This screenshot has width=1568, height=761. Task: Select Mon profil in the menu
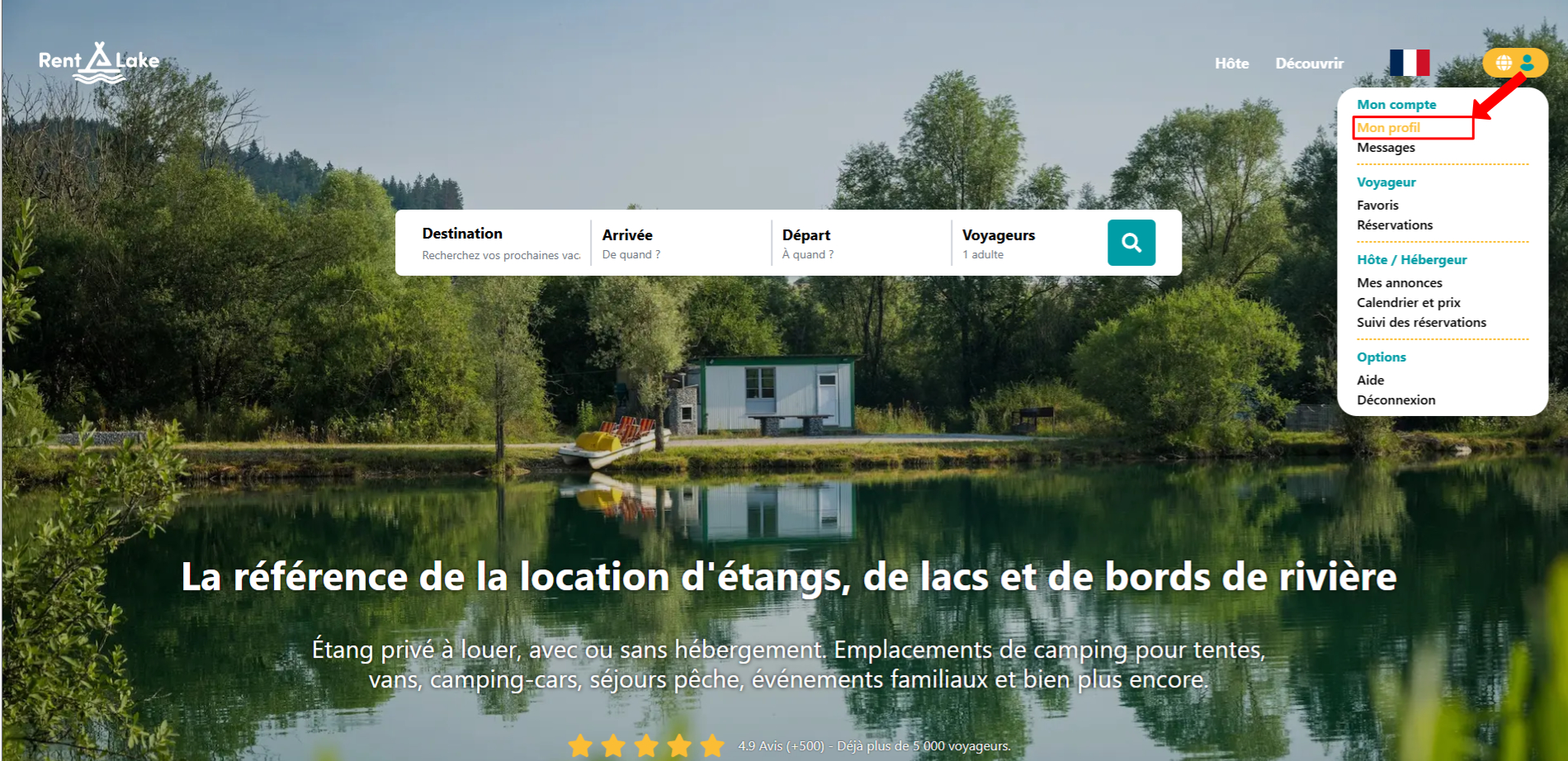[1388, 128]
